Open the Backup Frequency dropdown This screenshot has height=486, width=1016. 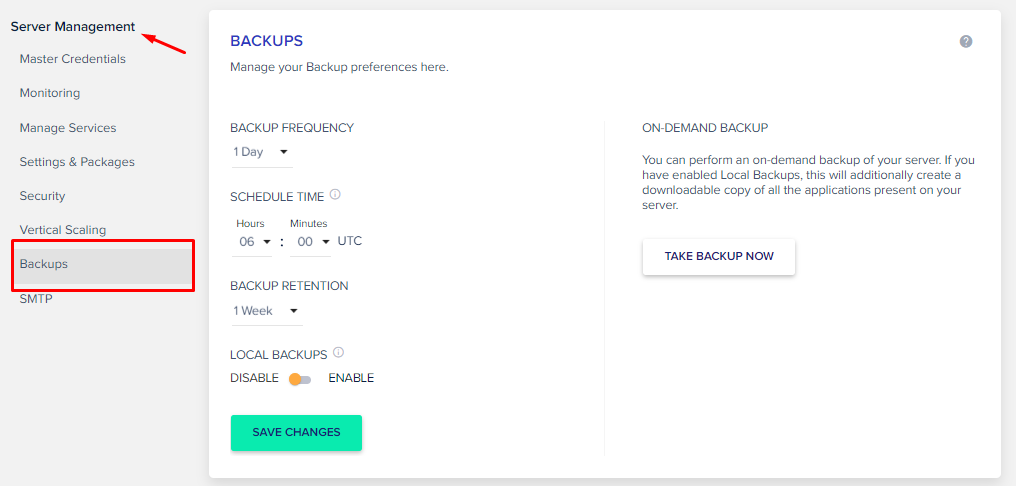click(262, 153)
